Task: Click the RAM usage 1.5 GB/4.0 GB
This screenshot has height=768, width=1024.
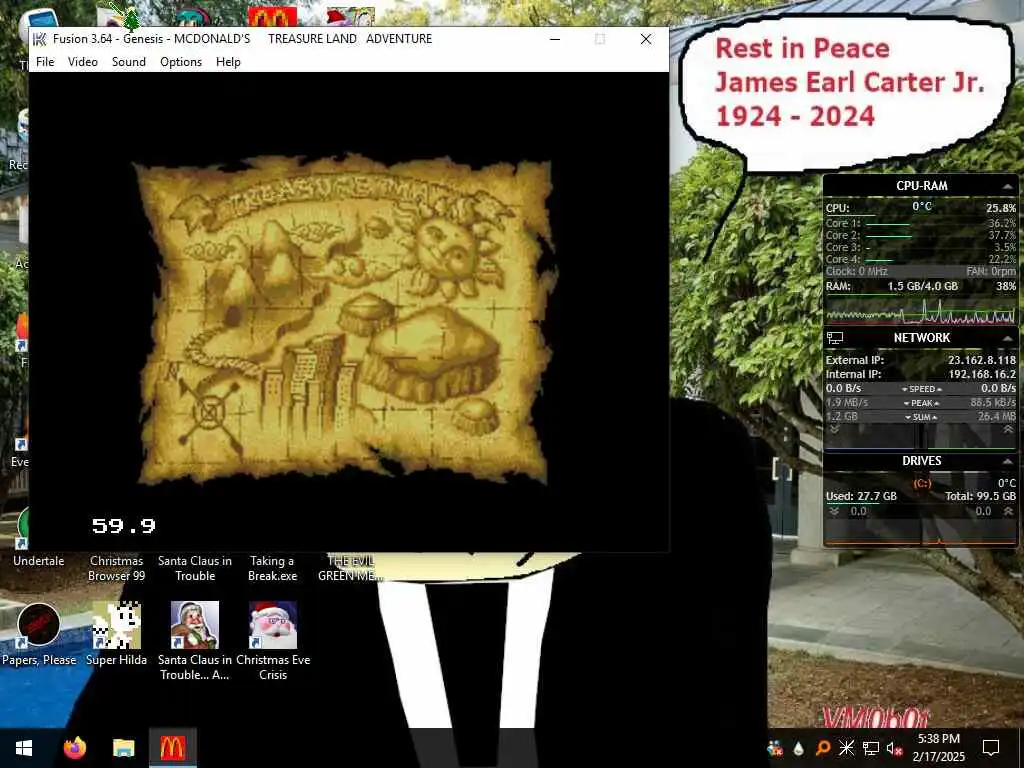Action: point(922,287)
